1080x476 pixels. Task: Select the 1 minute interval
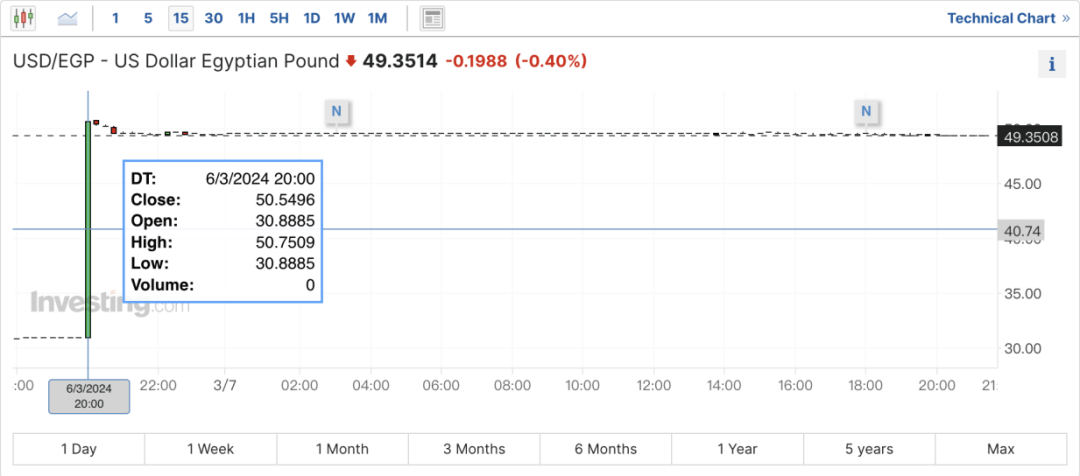click(x=116, y=18)
